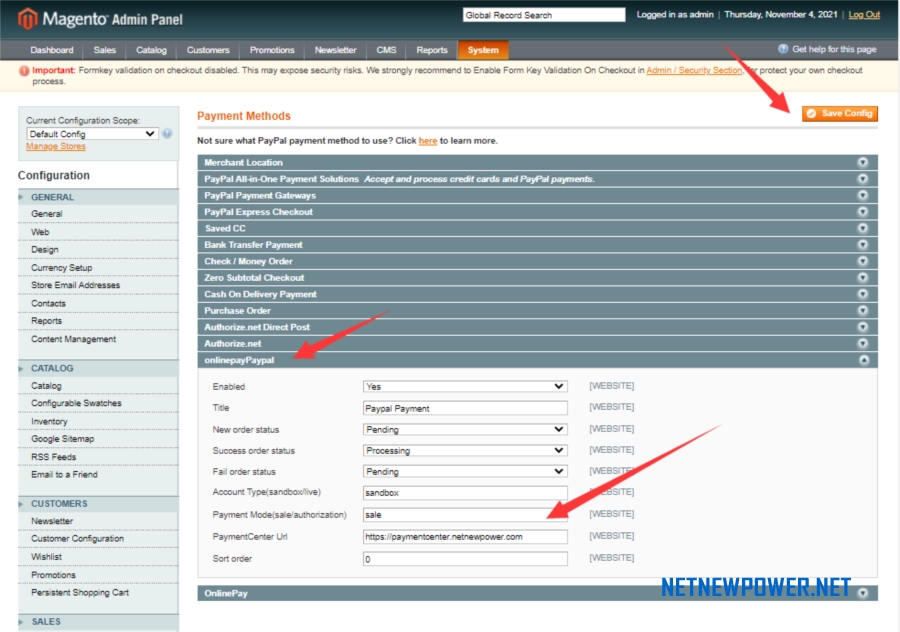Open the Fail order status dropdown
Image resolution: width=900 pixels, height=632 pixels.
click(465, 471)
